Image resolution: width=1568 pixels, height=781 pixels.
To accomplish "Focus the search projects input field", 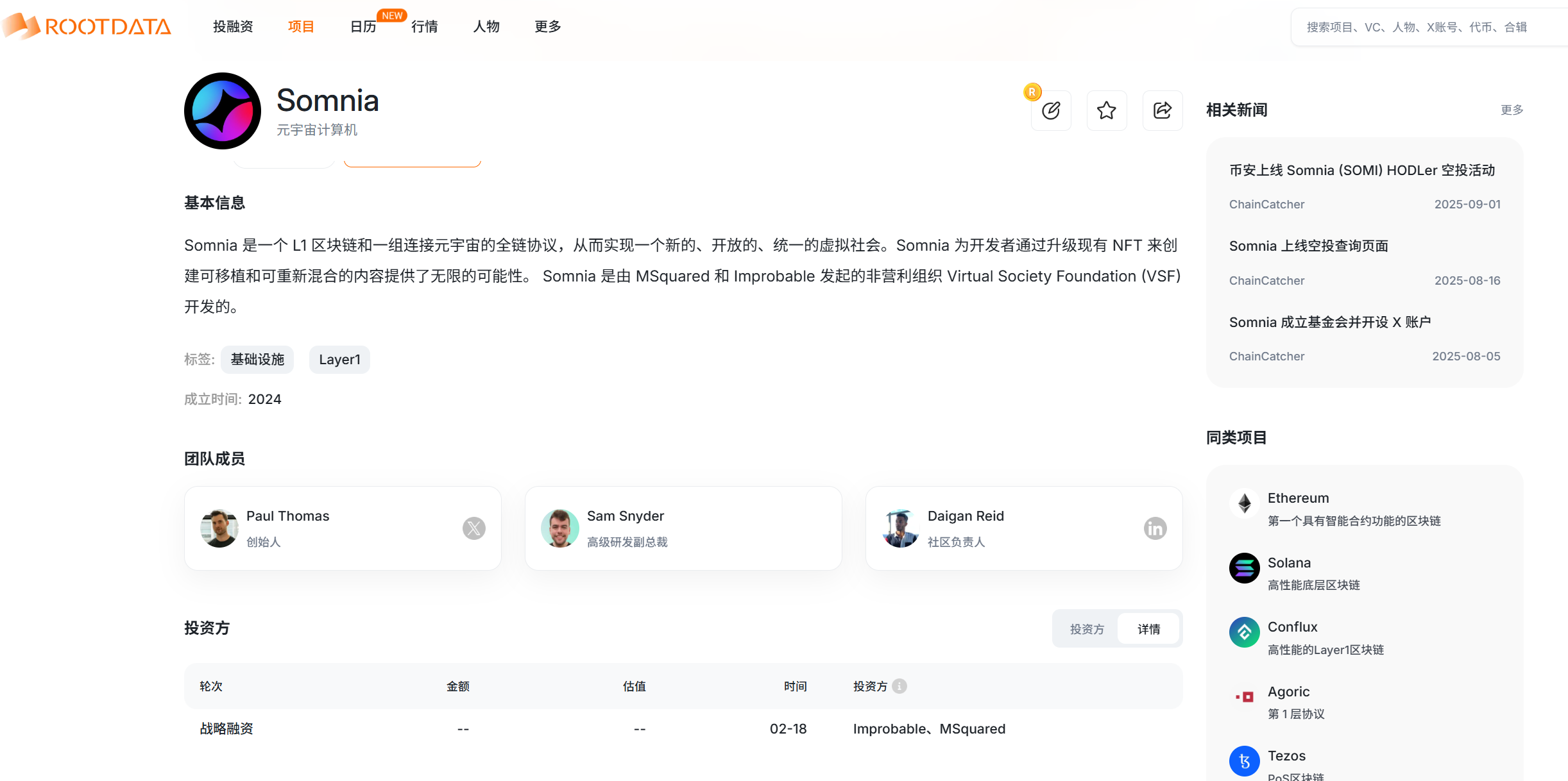I will coord(1429,27).
